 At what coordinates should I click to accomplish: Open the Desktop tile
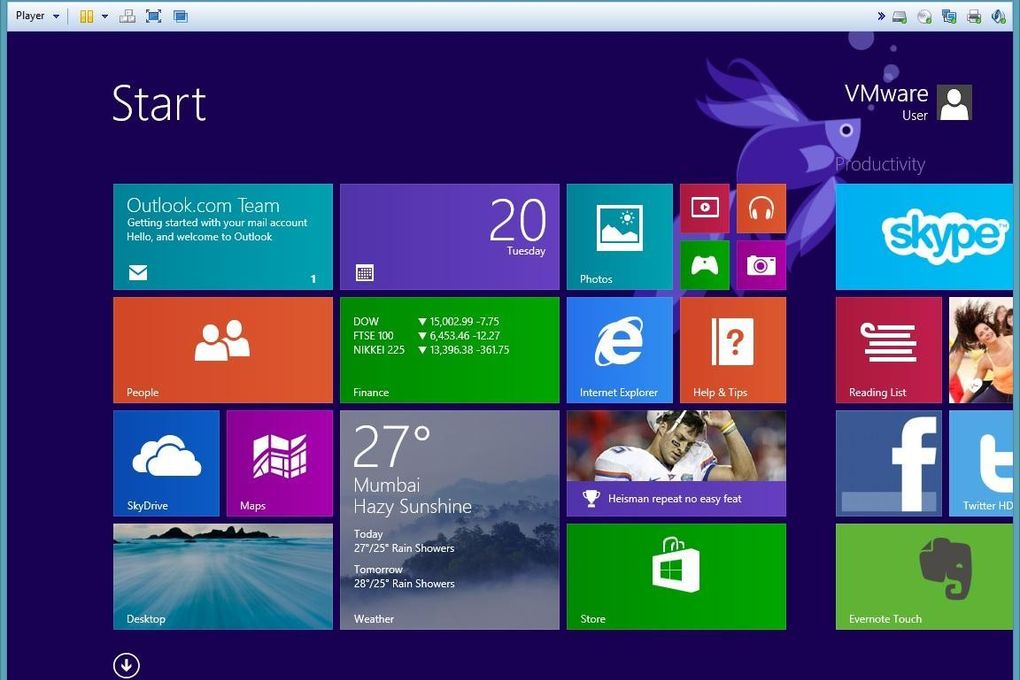click(222, 577)
